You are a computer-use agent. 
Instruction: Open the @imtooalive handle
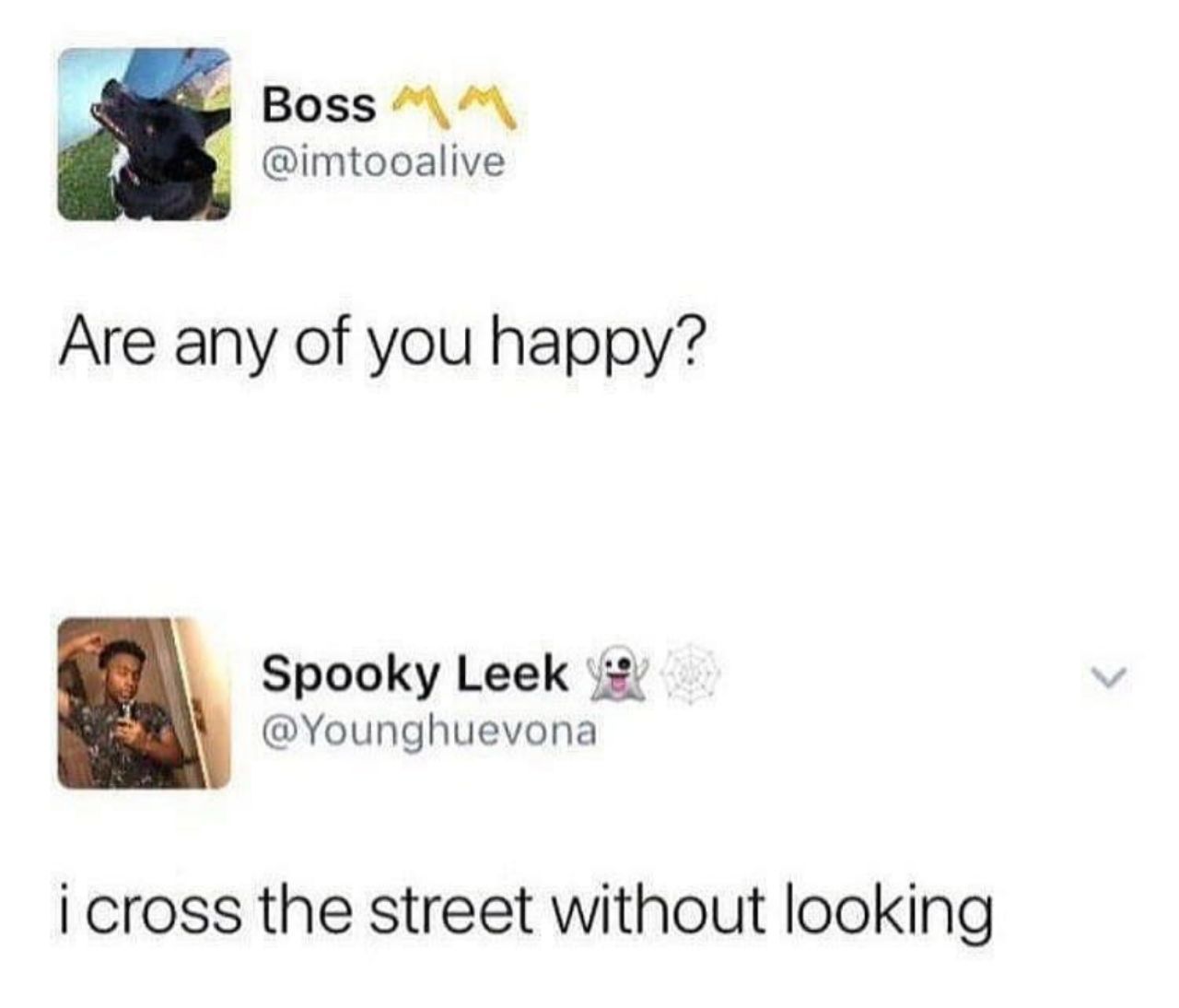[x=384, y=163]
